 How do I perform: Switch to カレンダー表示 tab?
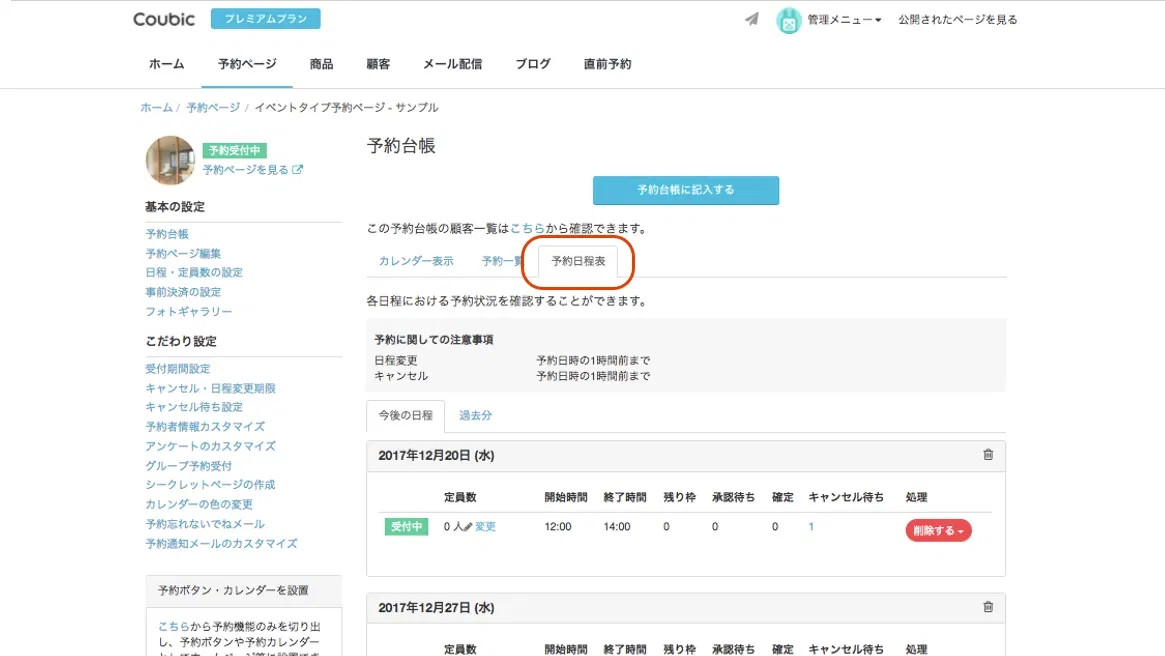coord(416,261)
